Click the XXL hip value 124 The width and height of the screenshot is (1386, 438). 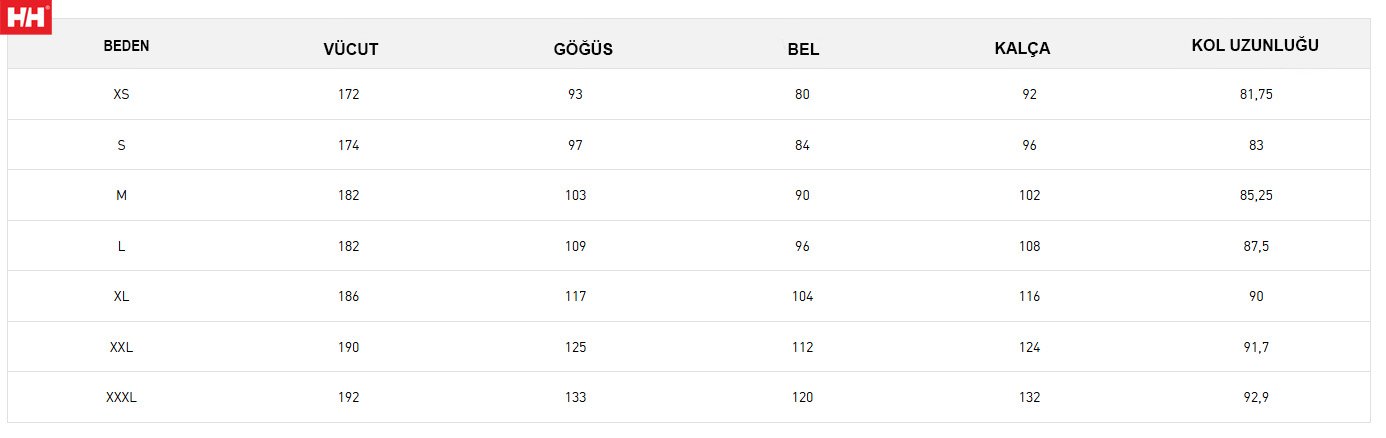tap(1029, 347)
